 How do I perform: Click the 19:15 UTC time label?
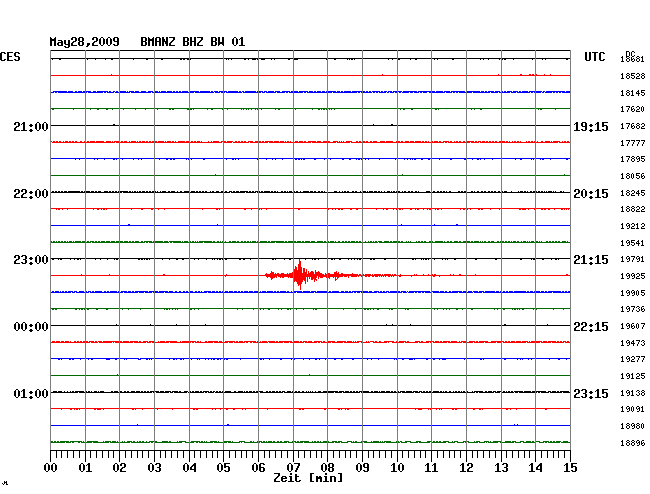(x=591, y=127)
